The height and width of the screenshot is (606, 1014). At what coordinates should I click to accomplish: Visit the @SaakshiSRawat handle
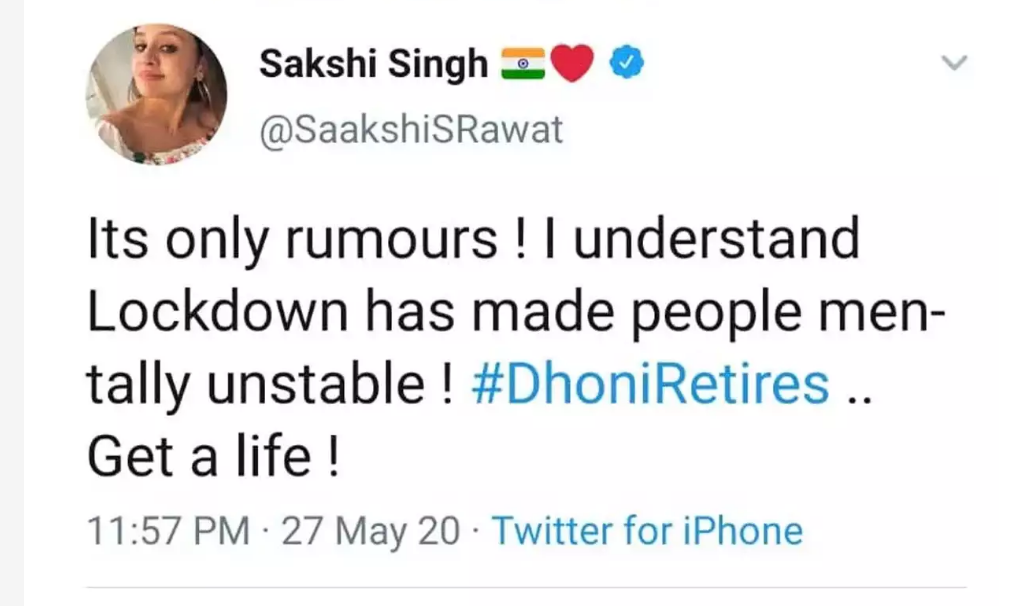pyautogui.click(x=411, y=130)
